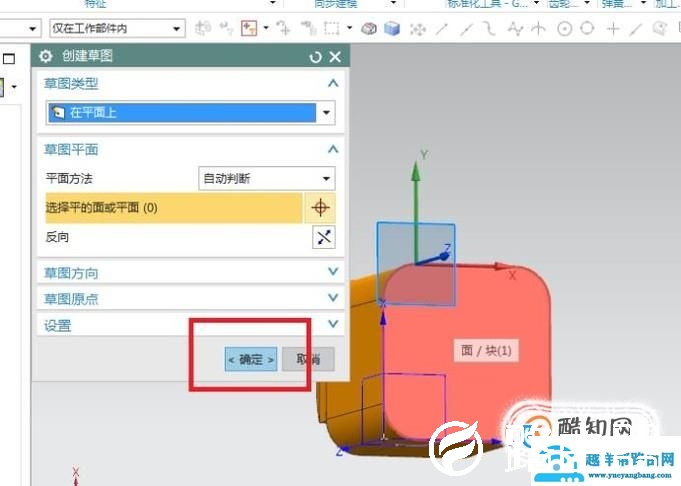
Task: Close the 创建草图 dialog
Action: (335, 56)
